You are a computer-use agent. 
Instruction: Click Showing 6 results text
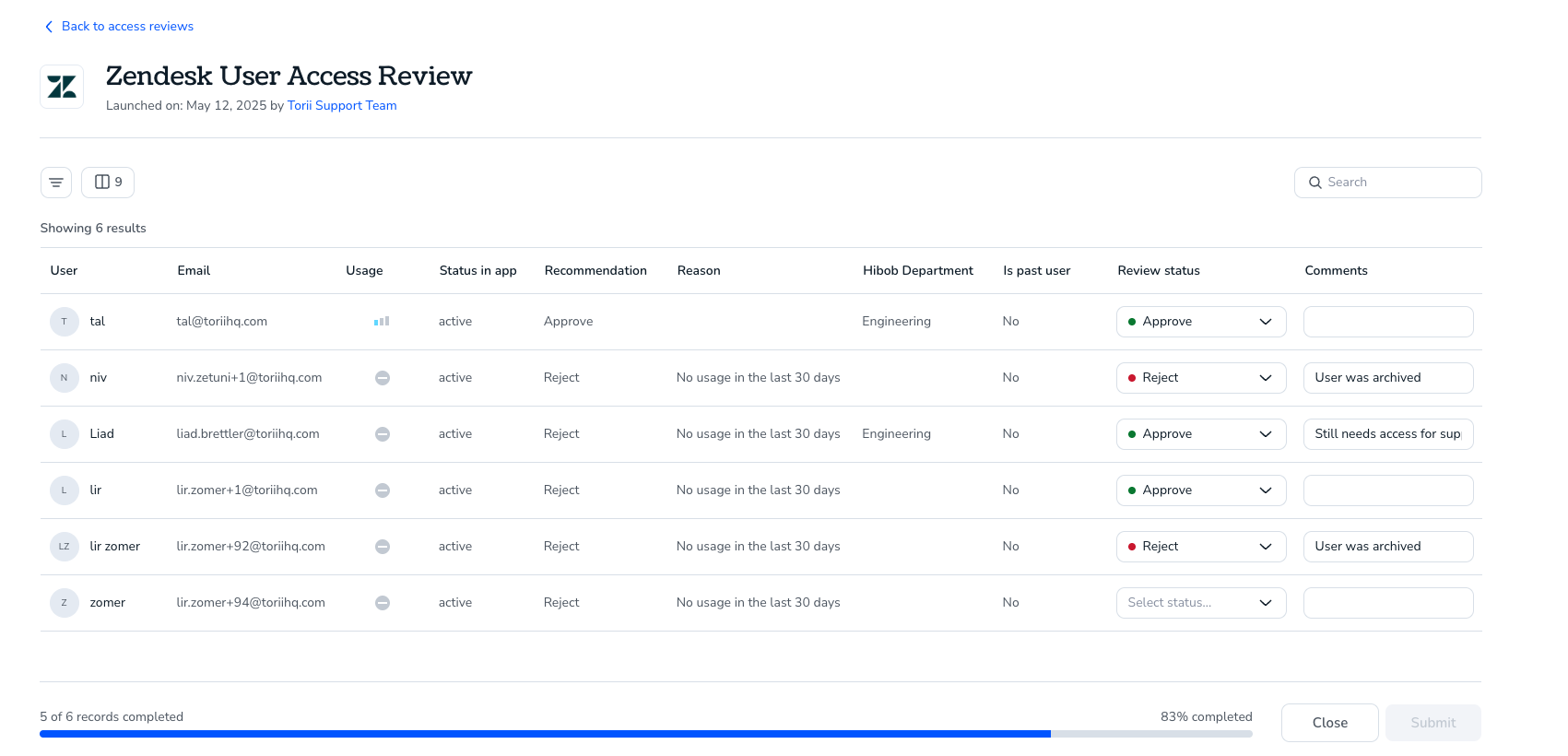click(93, 229)
